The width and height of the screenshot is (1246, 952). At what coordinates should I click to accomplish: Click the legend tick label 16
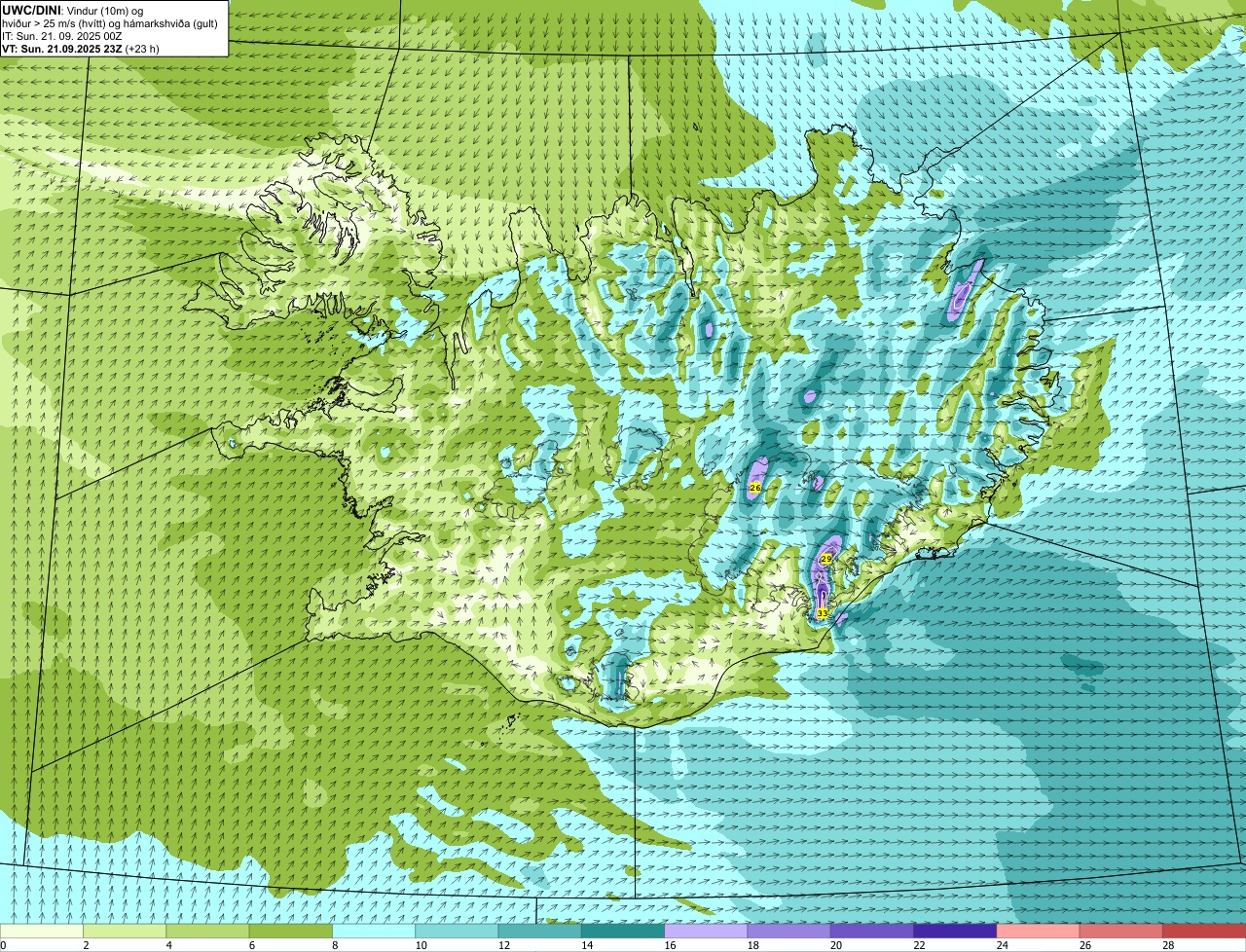point(670,945)
